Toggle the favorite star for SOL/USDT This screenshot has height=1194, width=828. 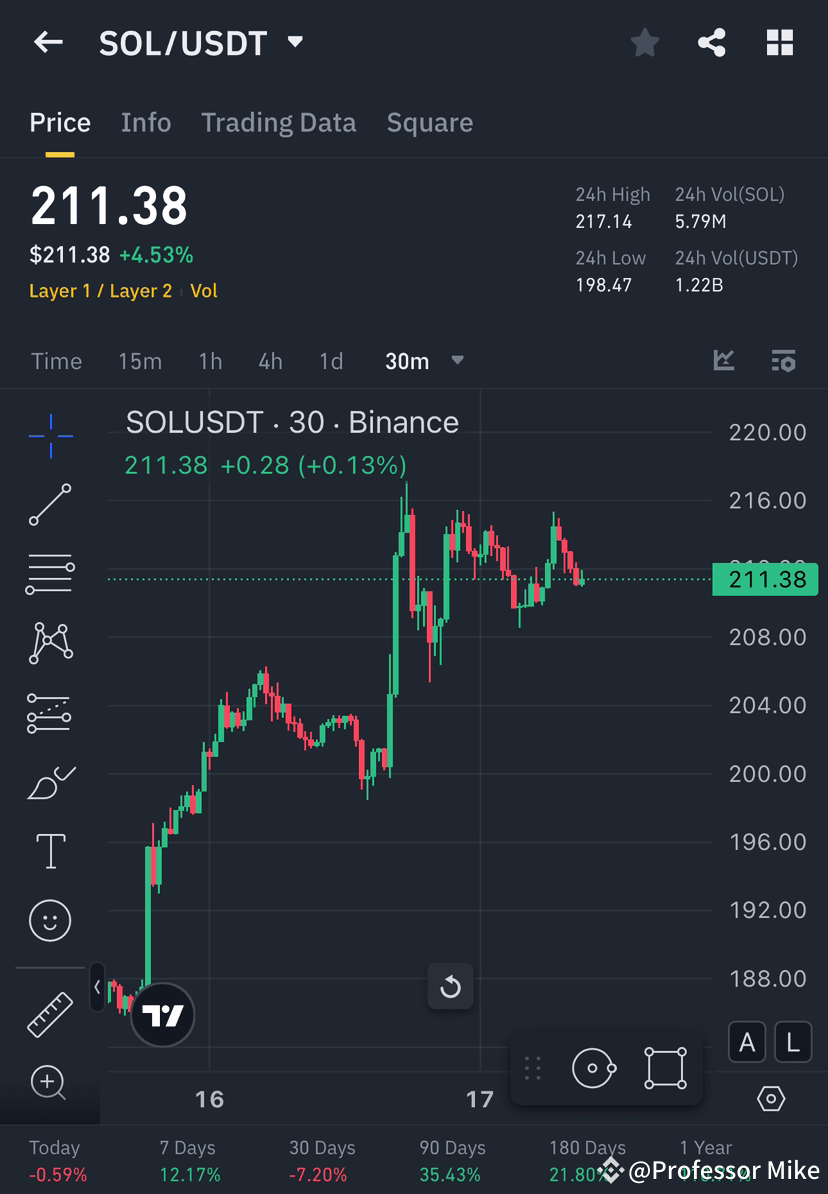tap(644, 42)
